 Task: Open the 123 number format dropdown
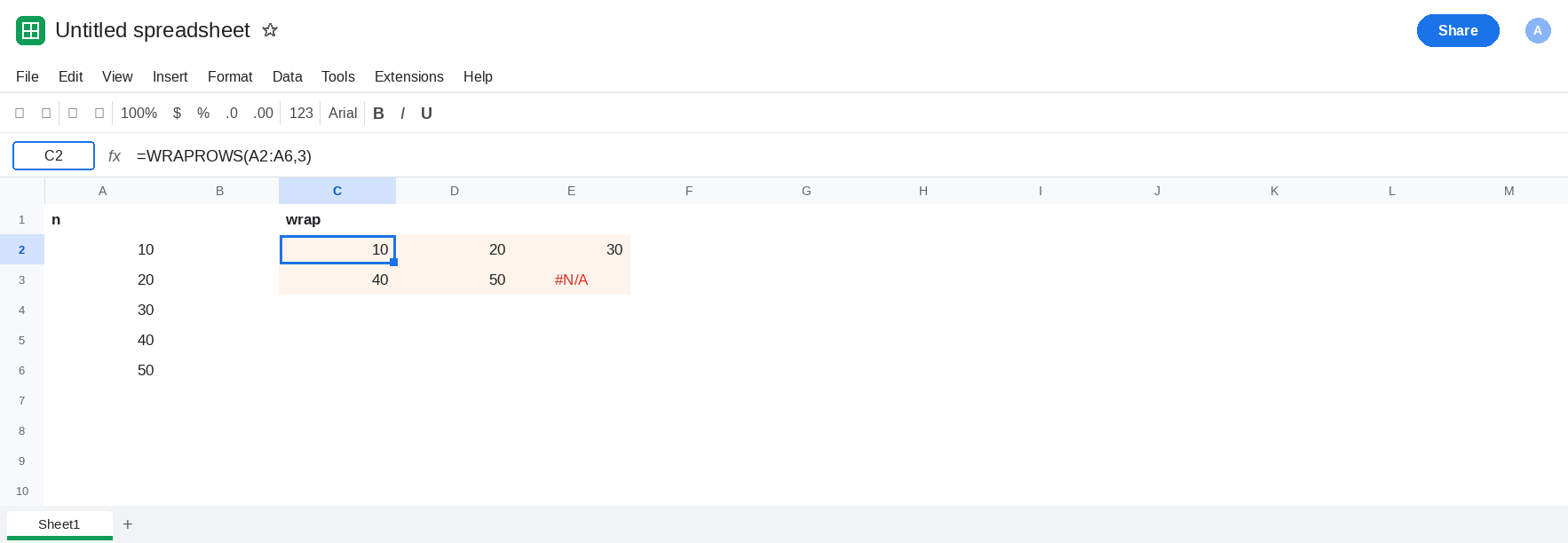point(301,114)
